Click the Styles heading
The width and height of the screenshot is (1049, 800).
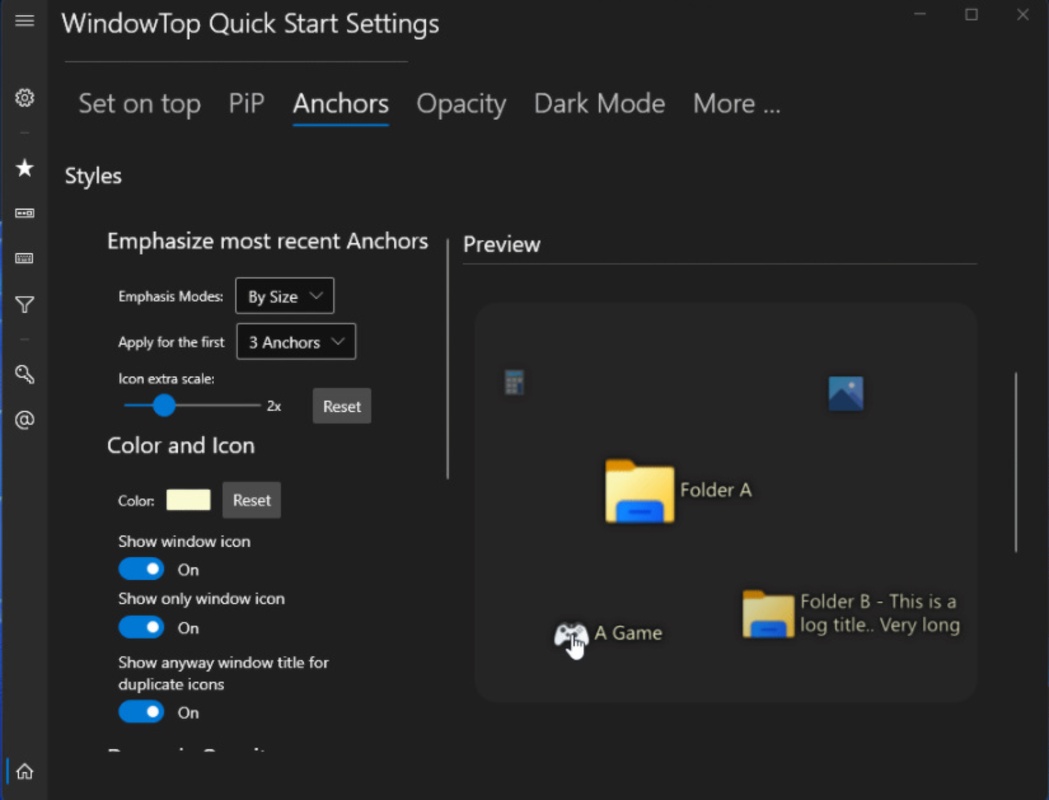[x=93, y=176]
